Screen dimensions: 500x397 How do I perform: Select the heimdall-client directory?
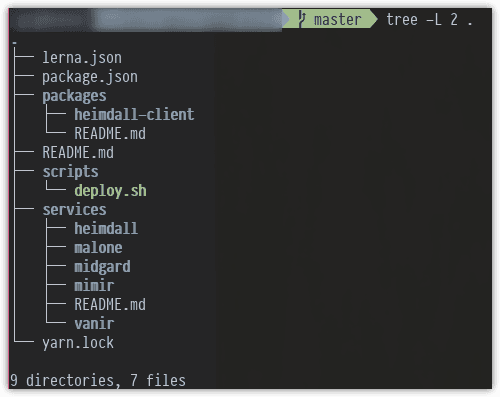coord(134,114)
